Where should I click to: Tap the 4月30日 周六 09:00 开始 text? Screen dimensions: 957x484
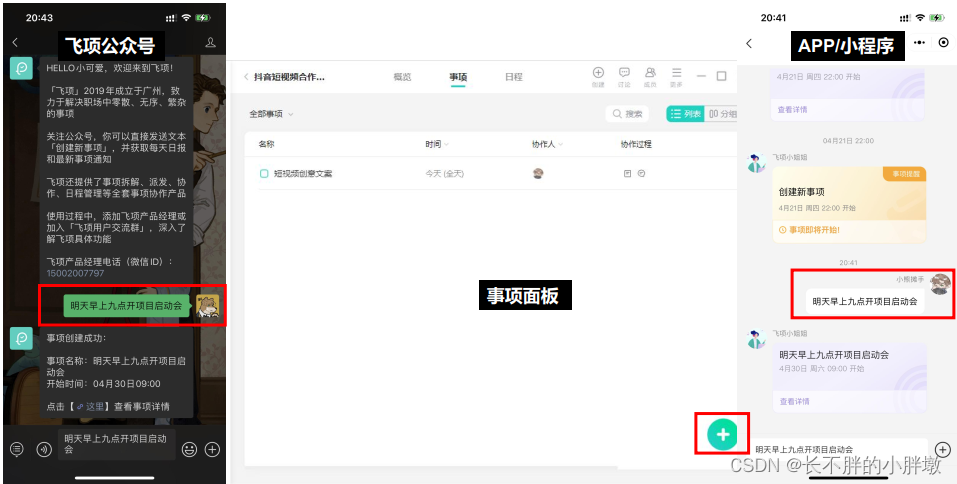[x=822, y=369]
